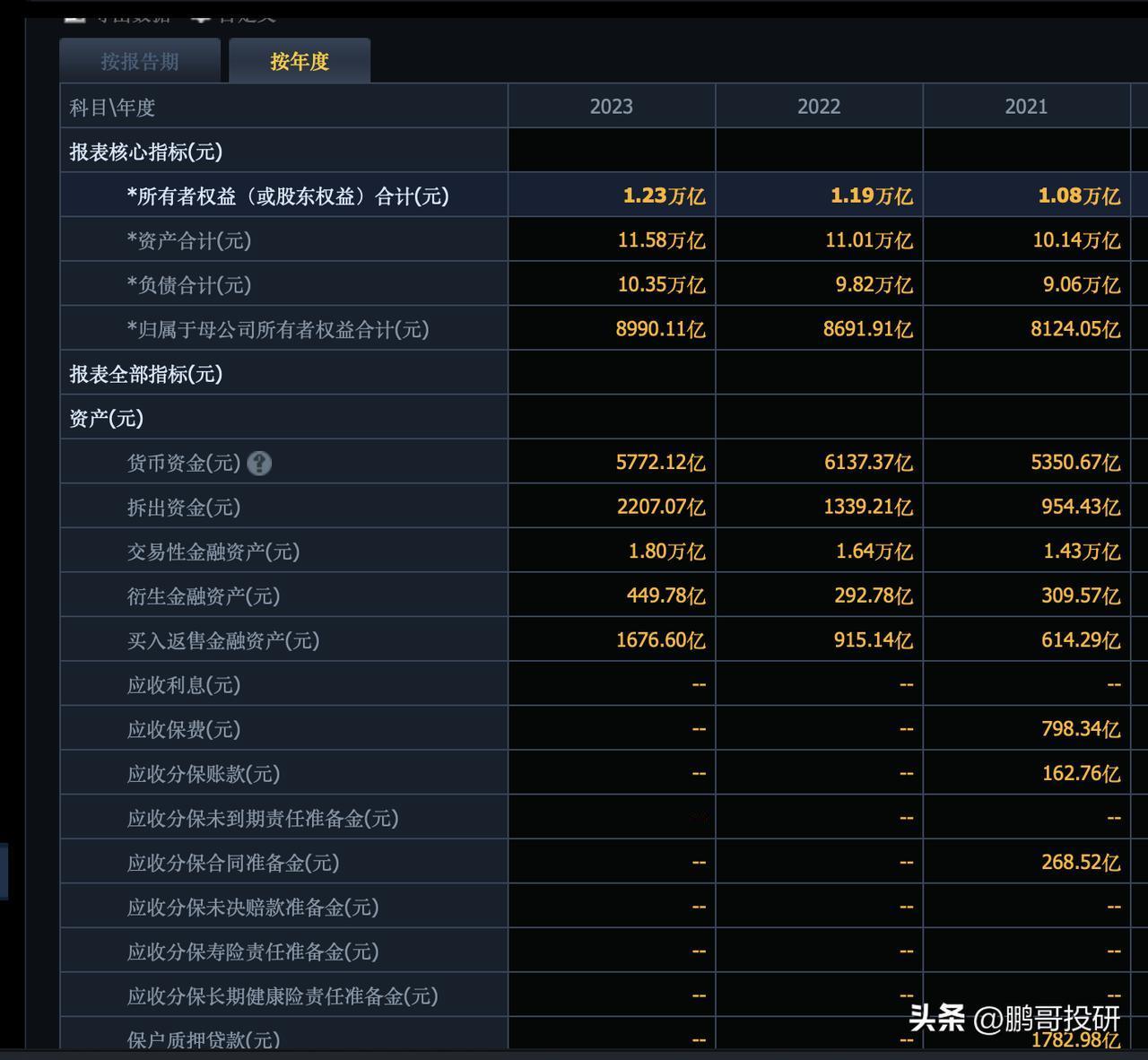Click the 292.78亿 derivative assets value
Image resolution: width=1148 pixels, height=1060 pixels.
pos(874,595)
